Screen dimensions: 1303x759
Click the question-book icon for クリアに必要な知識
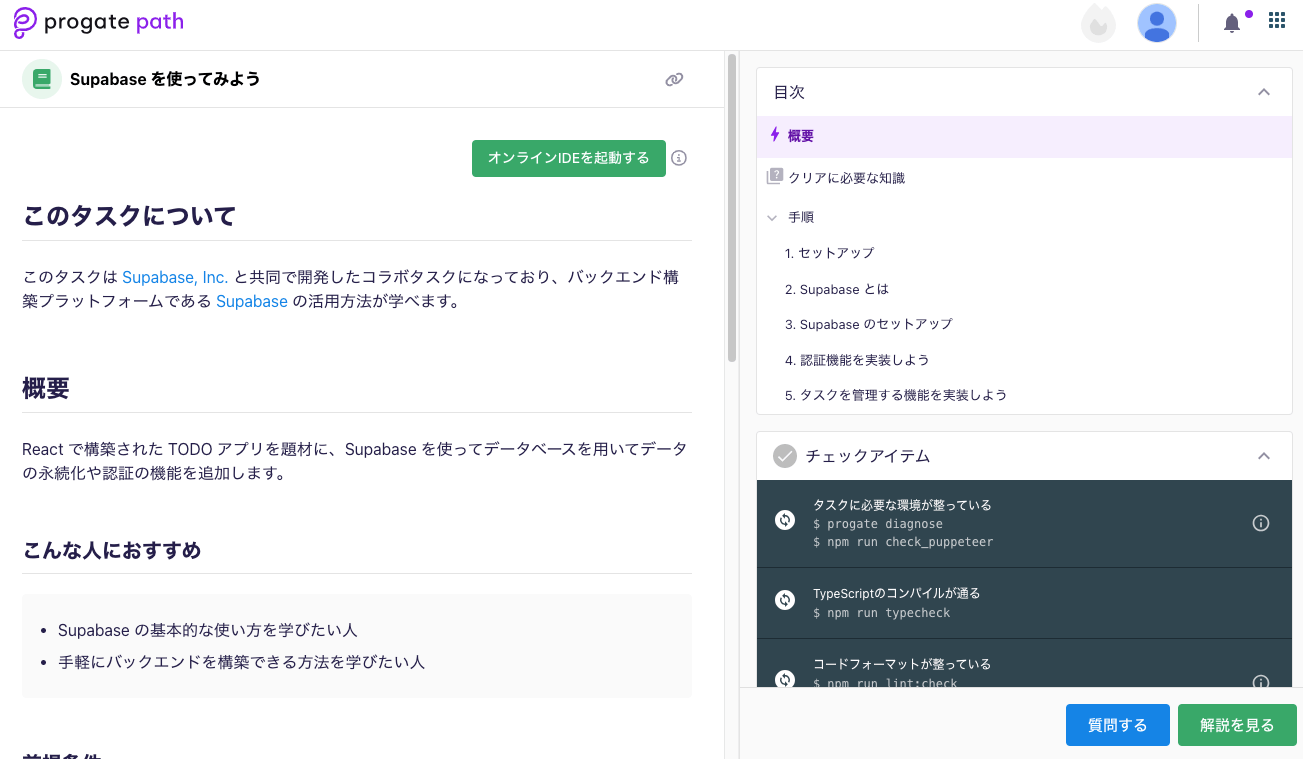[x=775, y=176]
